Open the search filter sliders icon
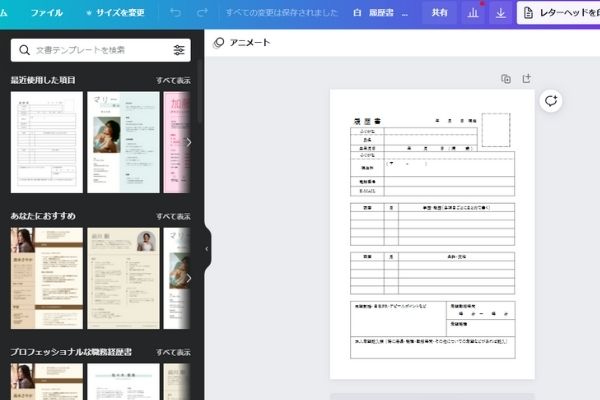600x400 pixels. 179,50
